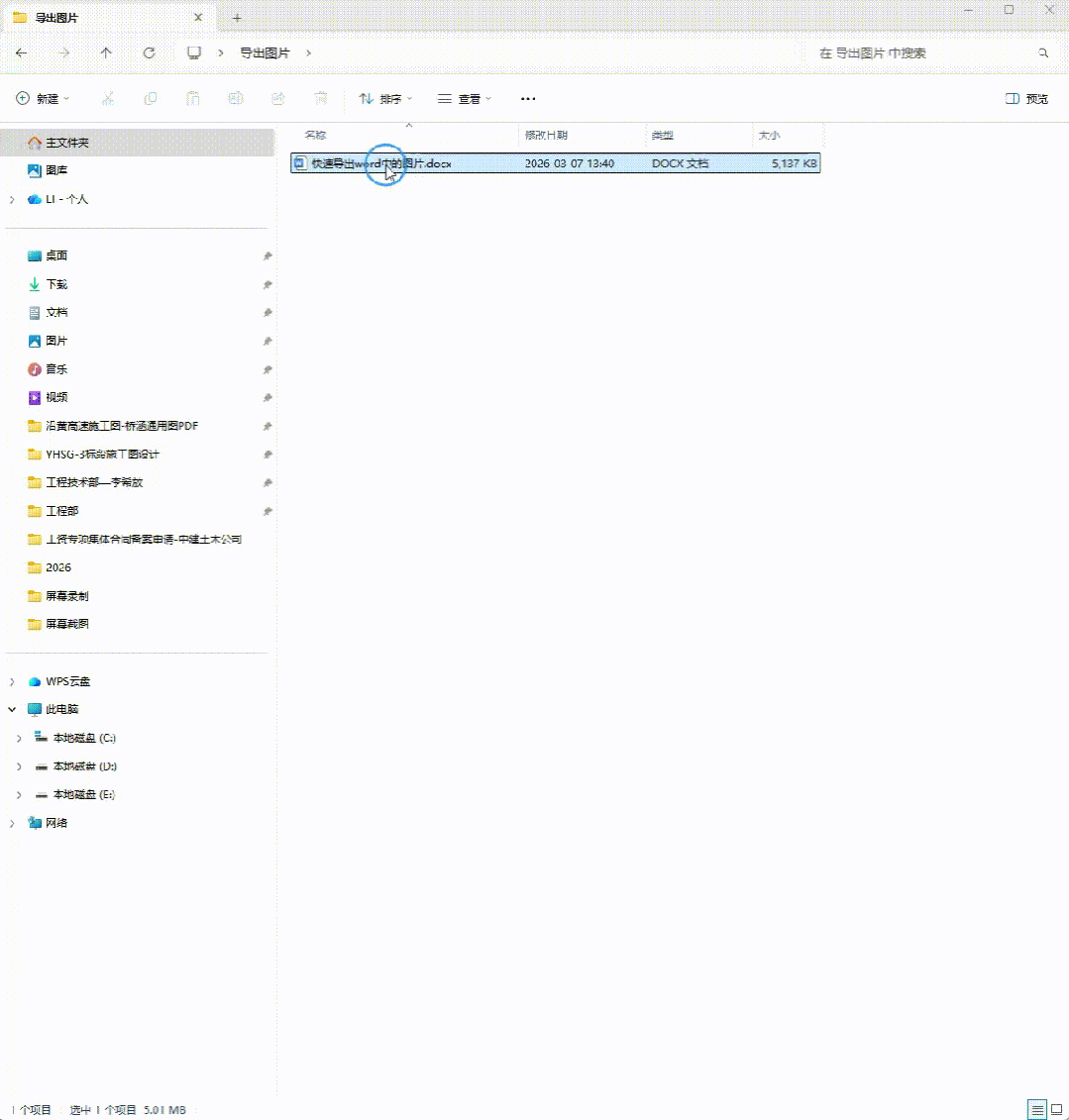Screen dimensions: 1069x1120
Task: Sort by the 修改日期 column header
Action: (x=583, y=135)
